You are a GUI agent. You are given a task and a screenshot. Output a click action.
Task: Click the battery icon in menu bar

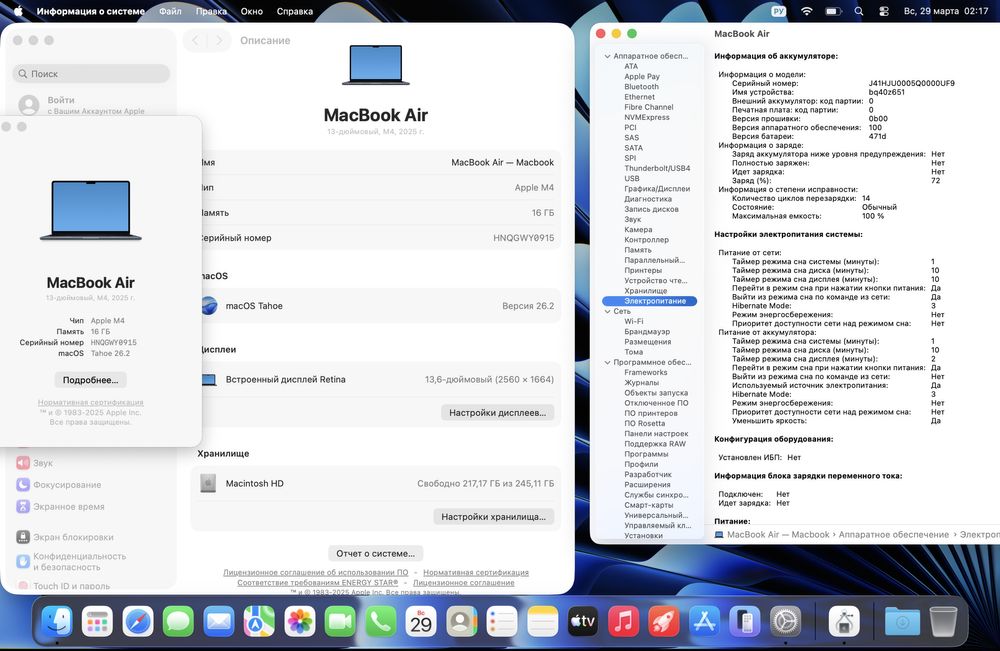click(x=833, y=11)
